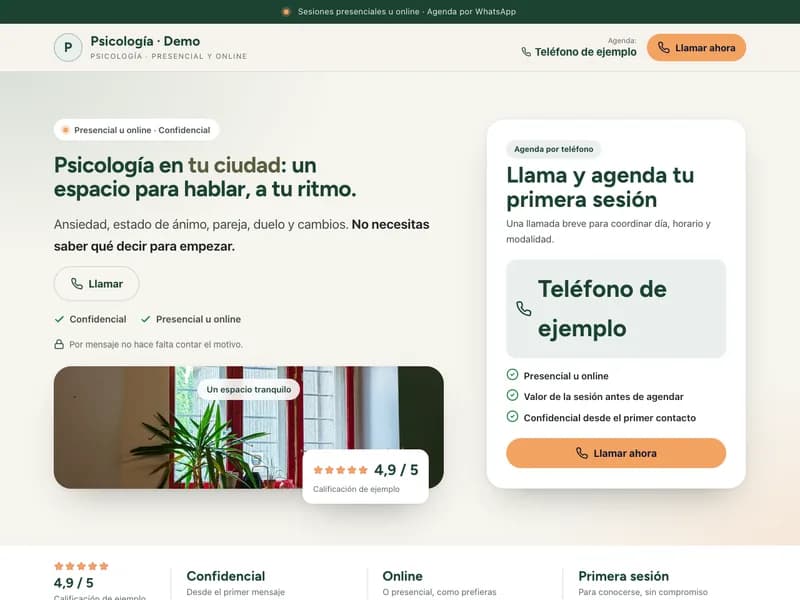800x600 pixels.
Task: Click the orange dot in the top announcement bar
Action: point(286,12)
